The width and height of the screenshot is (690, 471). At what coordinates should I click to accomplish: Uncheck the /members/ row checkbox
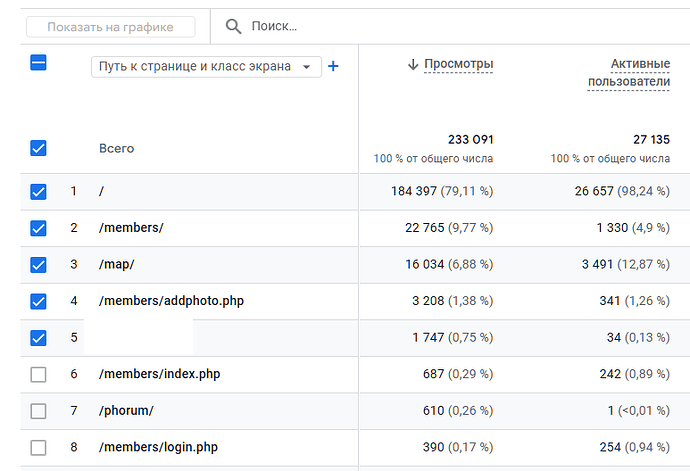38,228
